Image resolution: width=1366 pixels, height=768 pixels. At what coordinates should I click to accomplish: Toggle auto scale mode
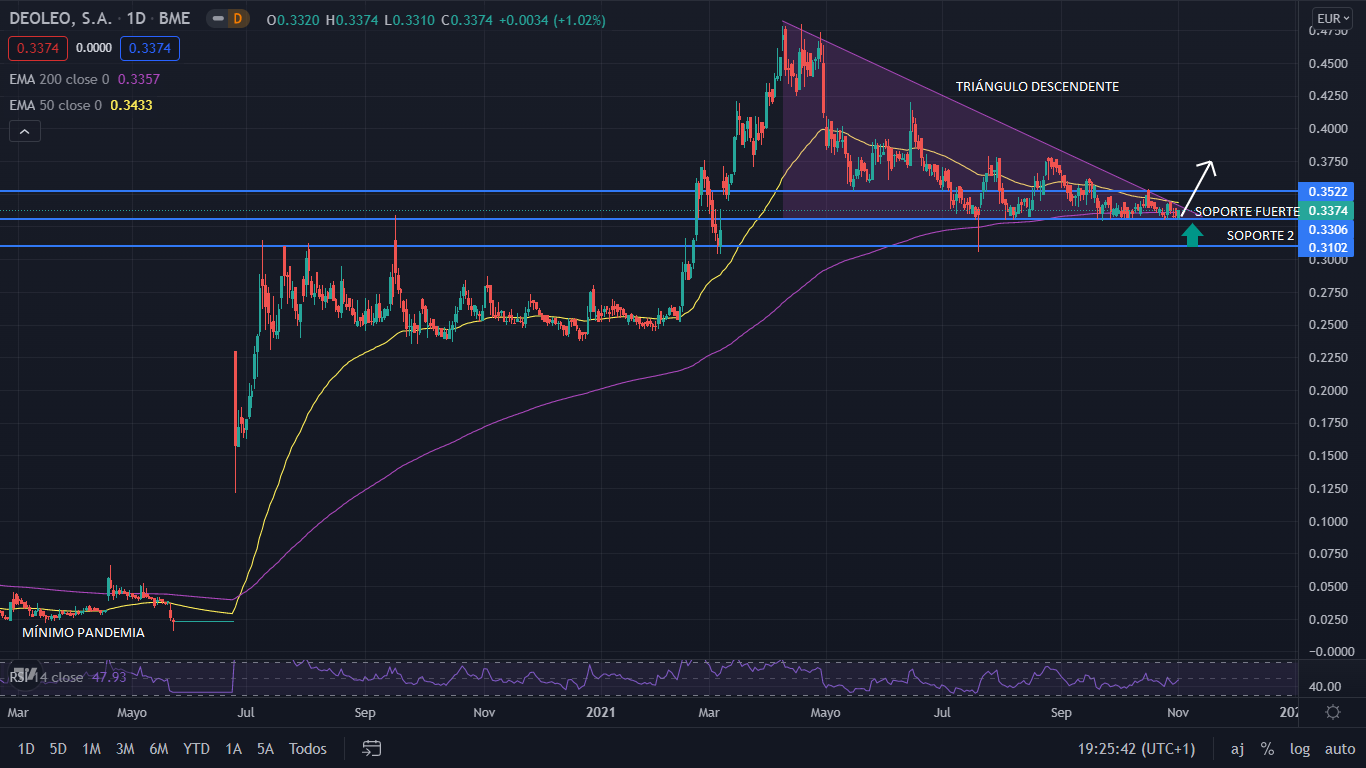(x=1339, y=748)
